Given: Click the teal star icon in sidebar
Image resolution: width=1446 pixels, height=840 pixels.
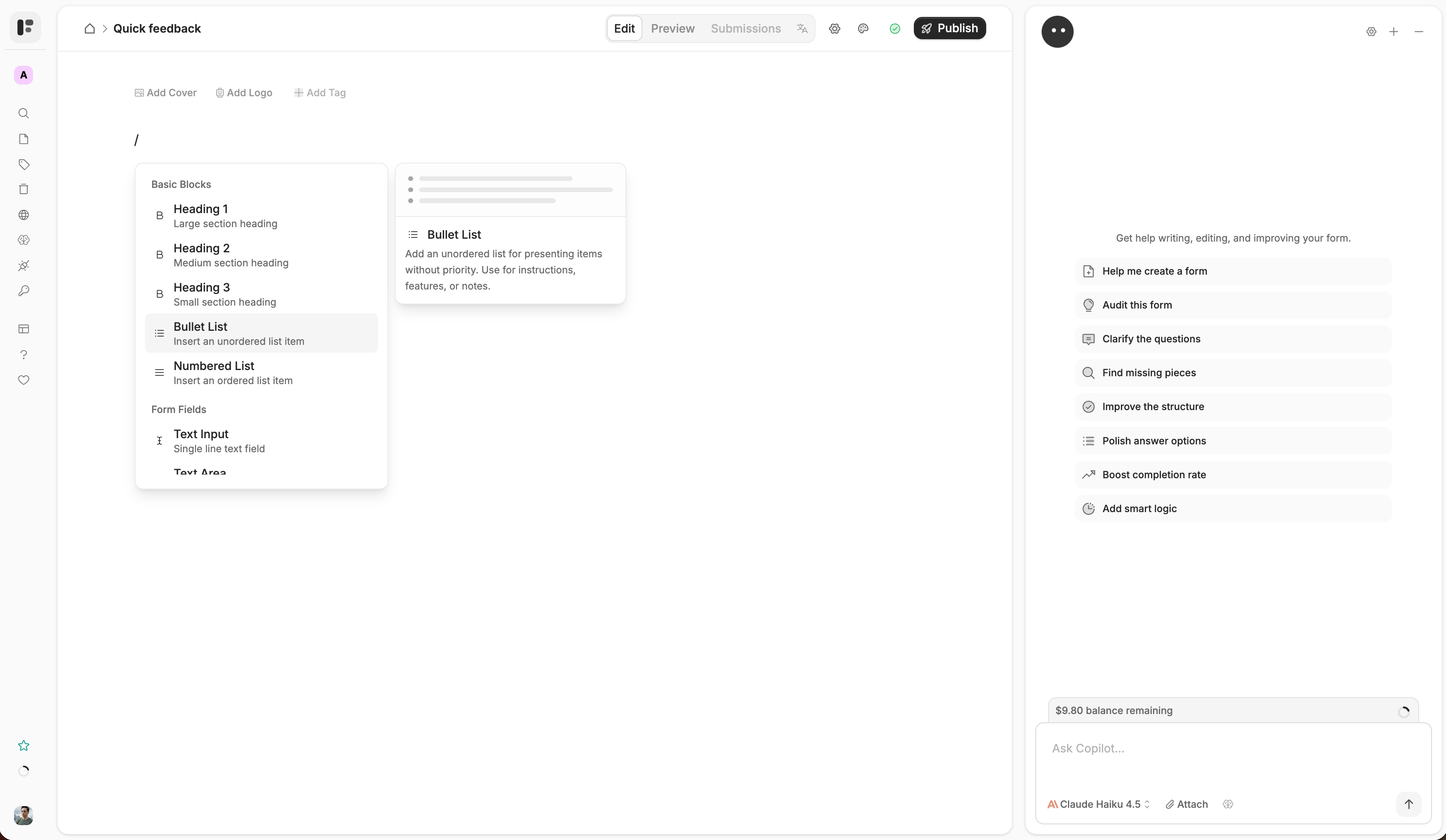Looking at the screenshot, I should click(24, 745).
